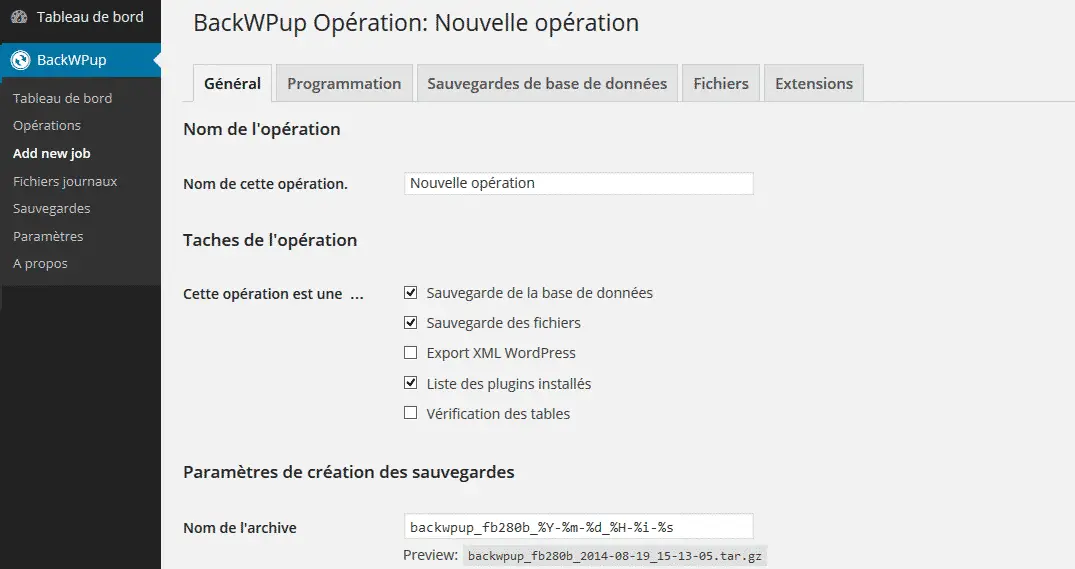Switch to the Programmation tab

pyautogui.click(x=344, y=84)
